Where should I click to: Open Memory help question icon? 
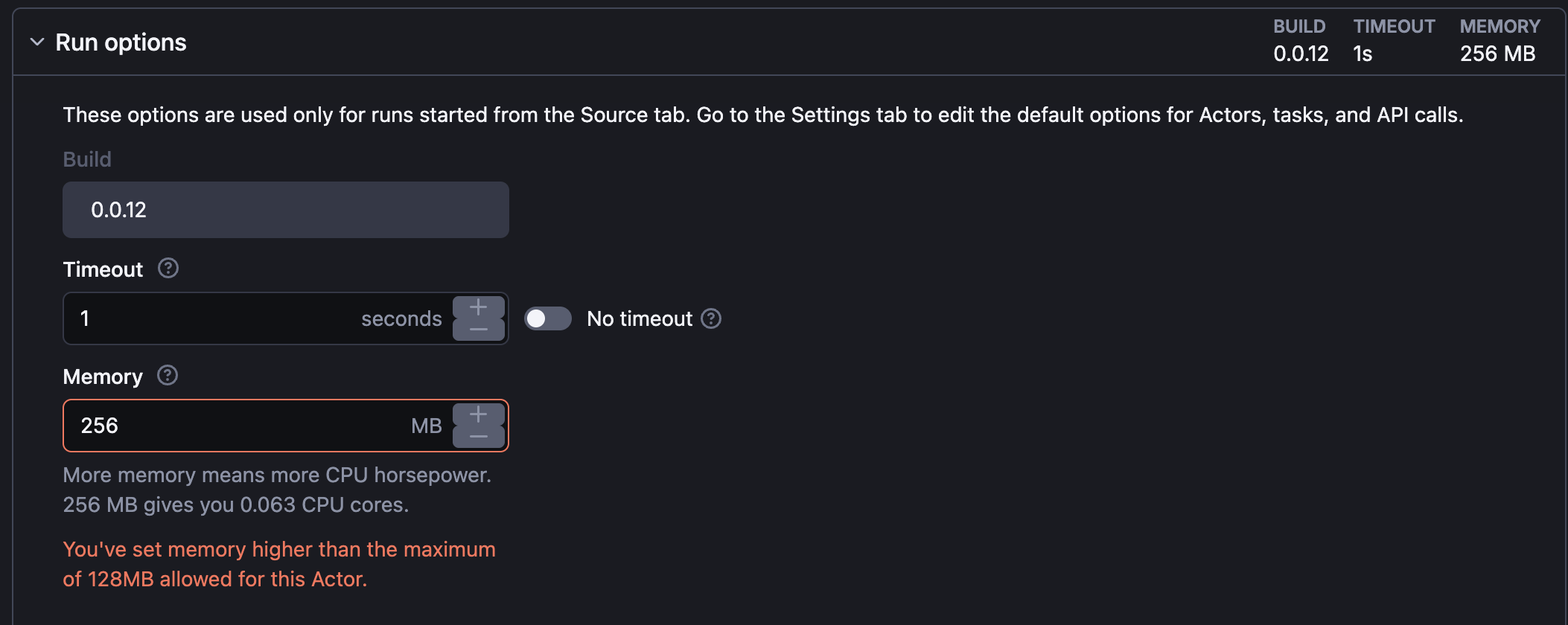168,375
